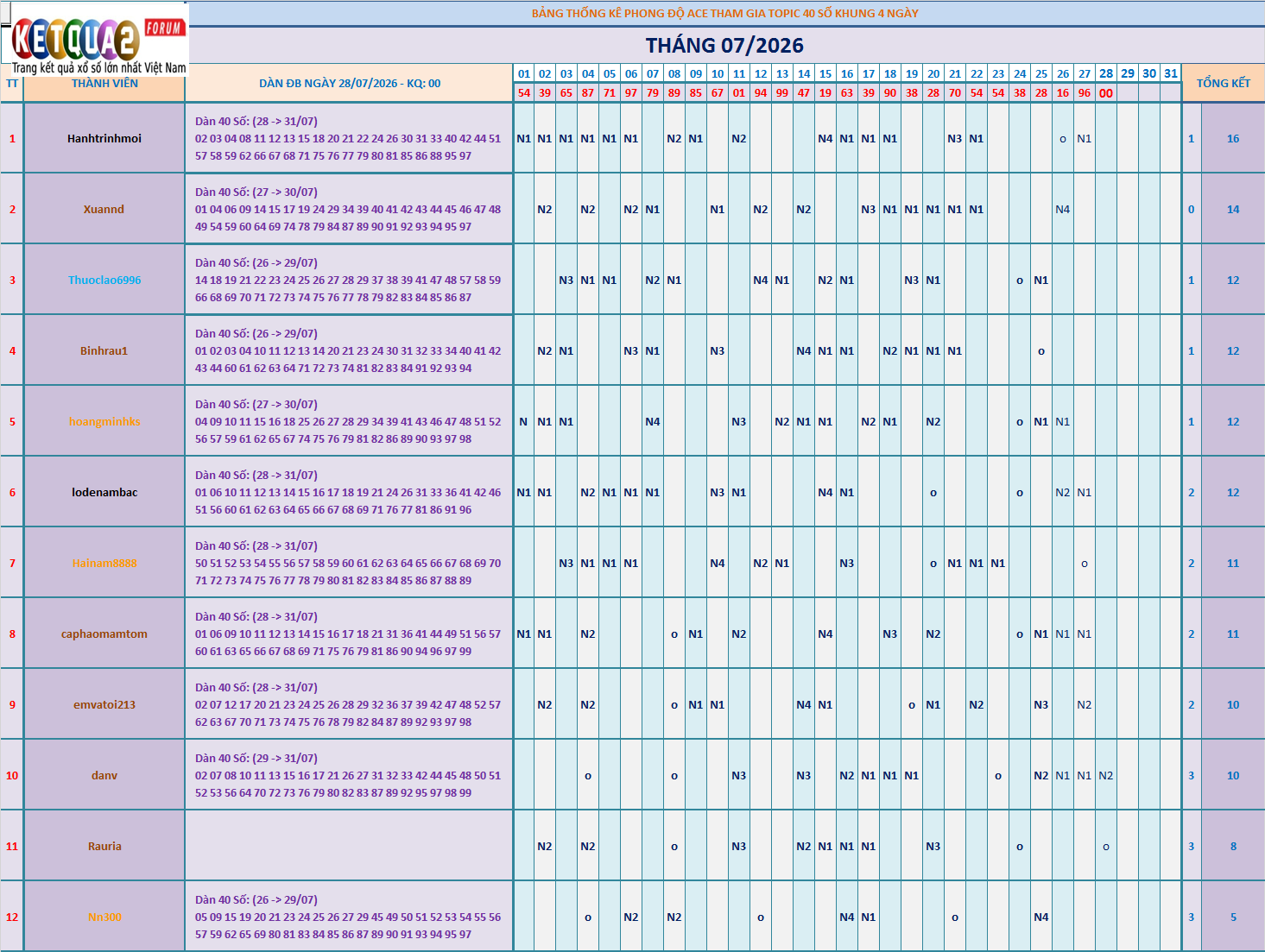Select the N3 cell in lodenambac row
1265x952 pixels.
pos(718,492)
